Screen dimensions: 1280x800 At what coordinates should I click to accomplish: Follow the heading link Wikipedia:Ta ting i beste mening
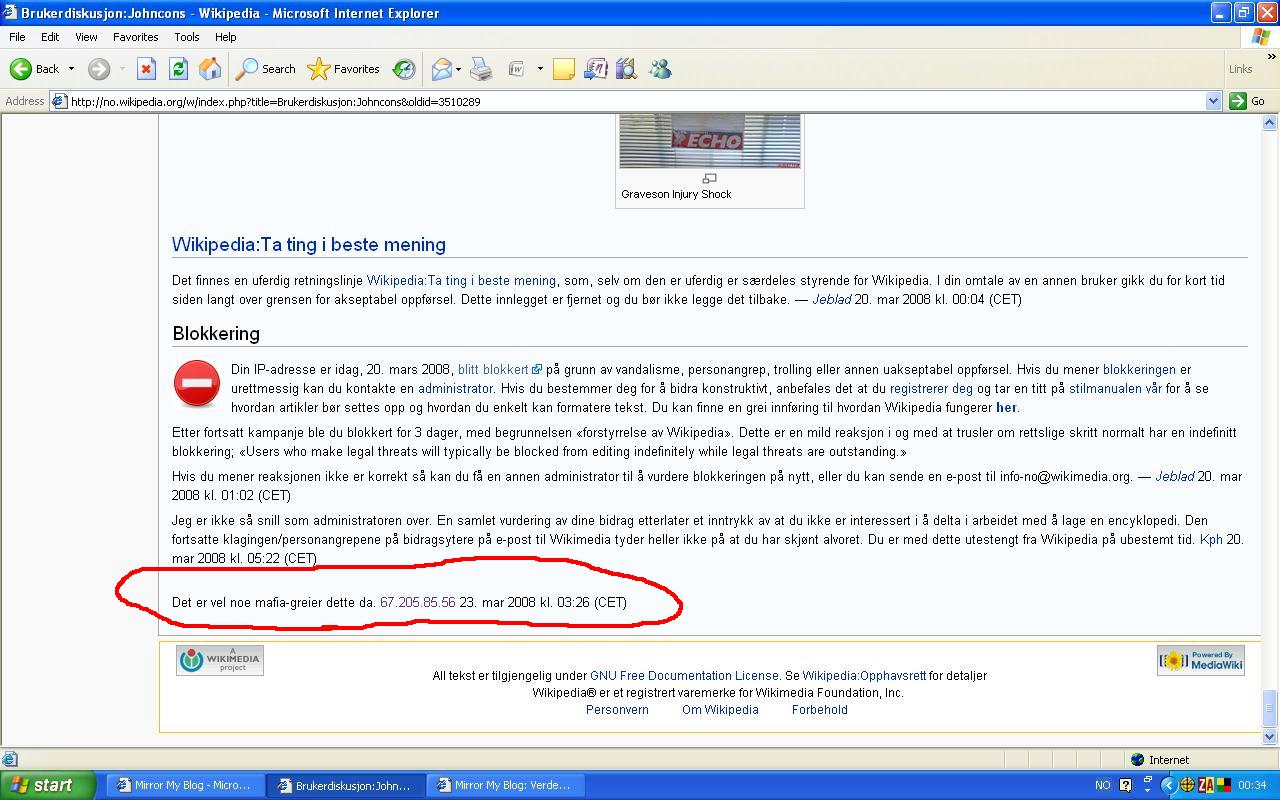(309, 244)
